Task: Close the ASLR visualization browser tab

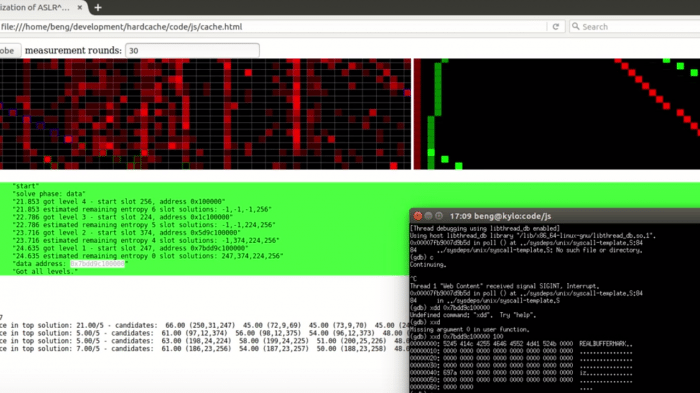Action: click(80, 8)
